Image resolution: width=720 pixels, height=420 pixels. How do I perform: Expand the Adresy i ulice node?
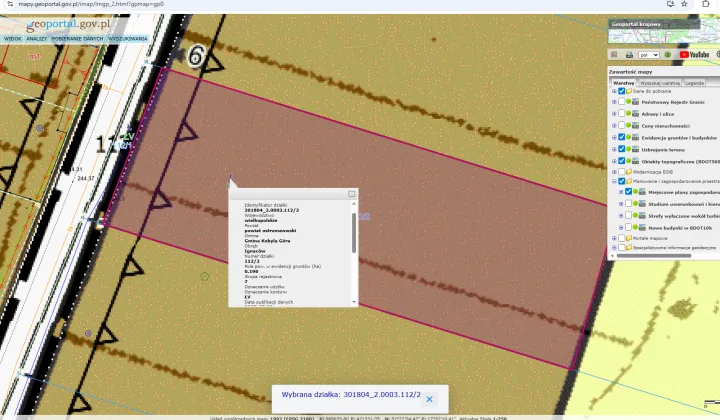(x=614, y=114)
